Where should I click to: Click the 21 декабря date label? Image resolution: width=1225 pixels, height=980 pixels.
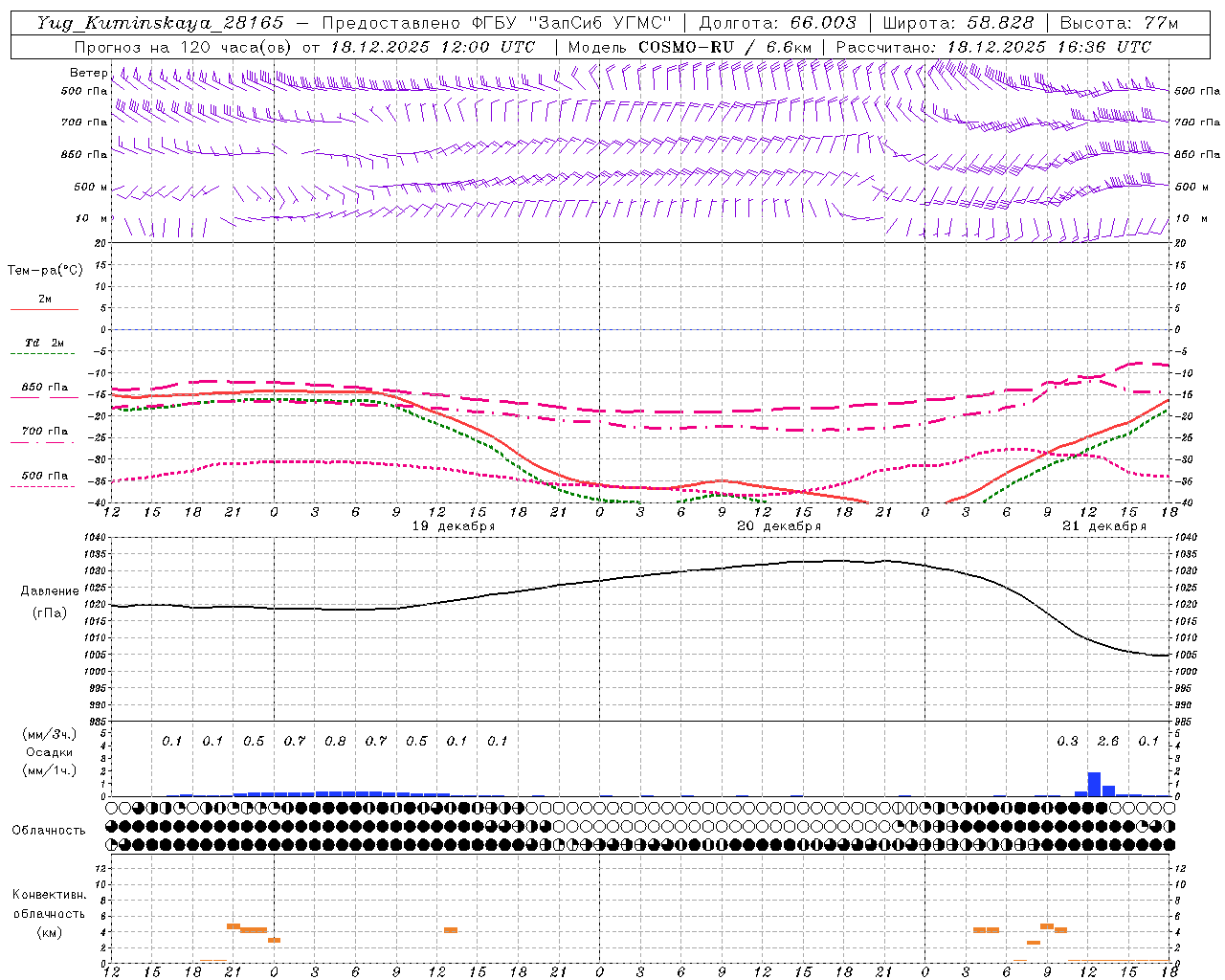click(1103, 526)
